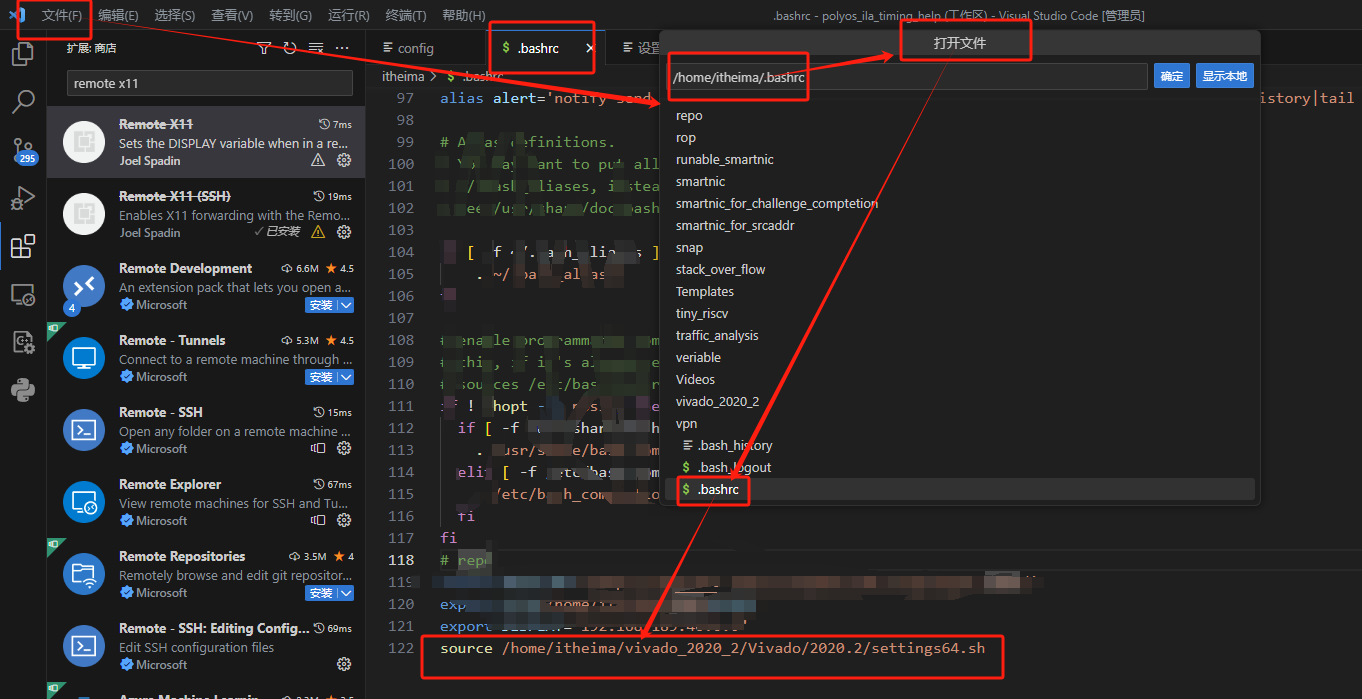Select .bash_history in the file list
Screen dimensions: 1362x699
coord(961,445)
